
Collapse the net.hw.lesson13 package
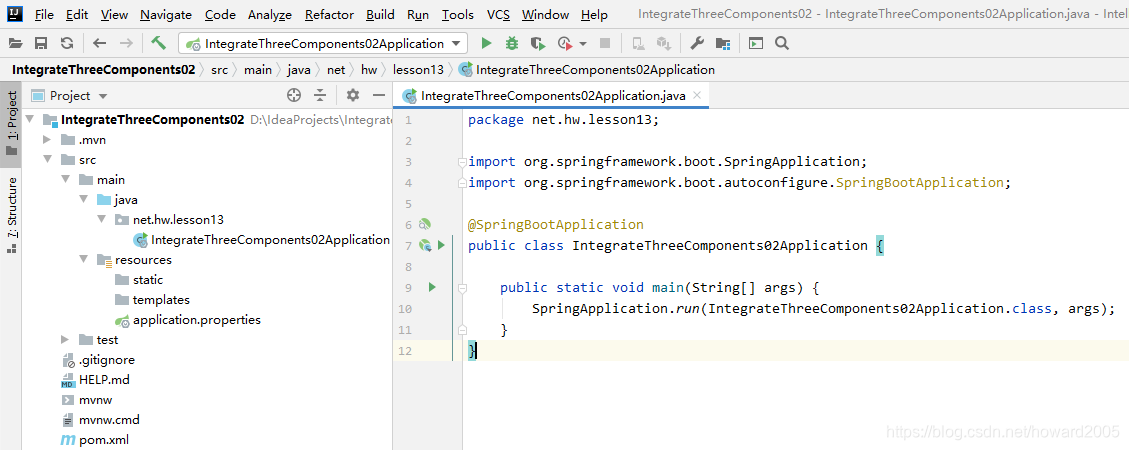(x=101, y=220)
